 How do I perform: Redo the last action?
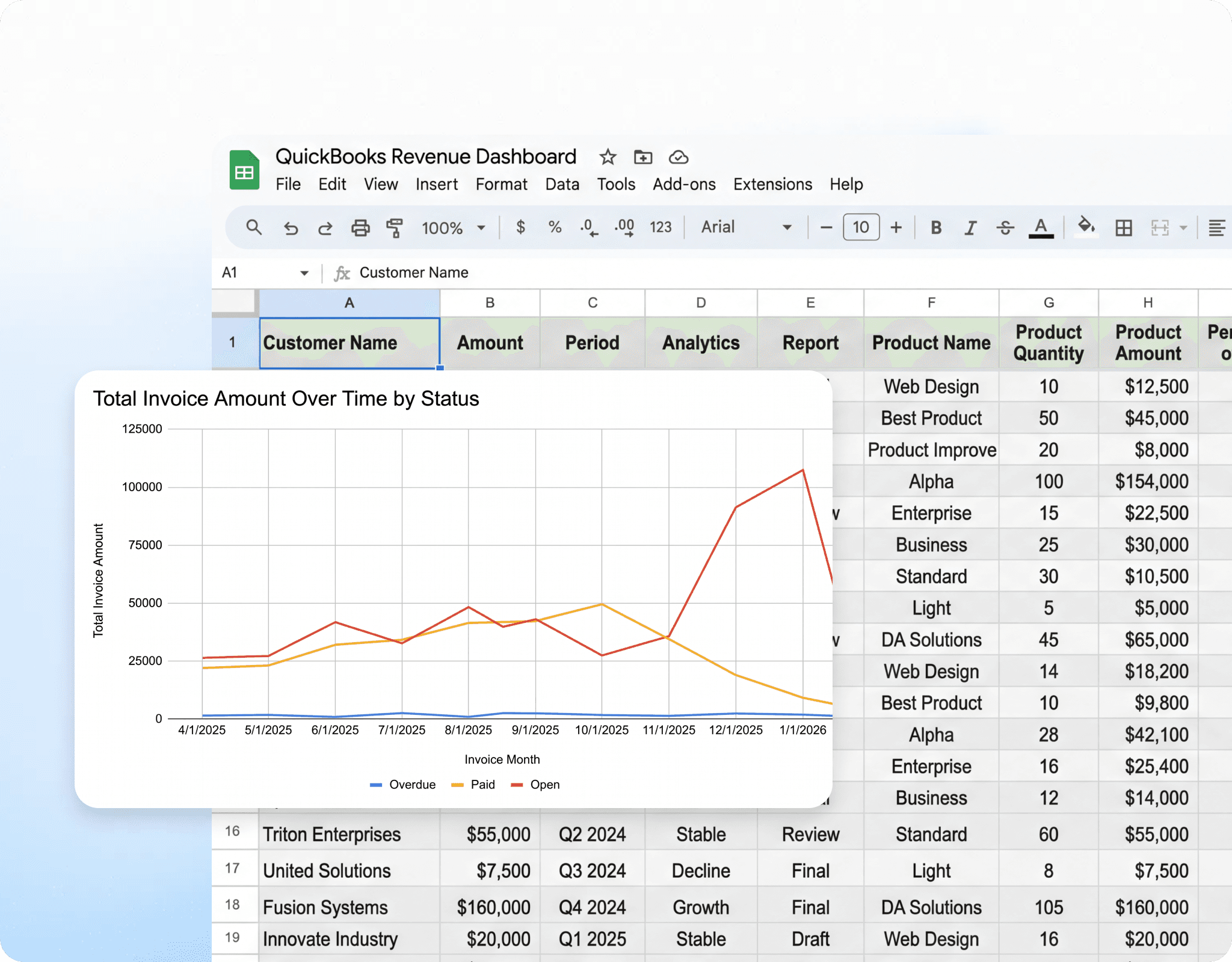click(x=325, y=228)
